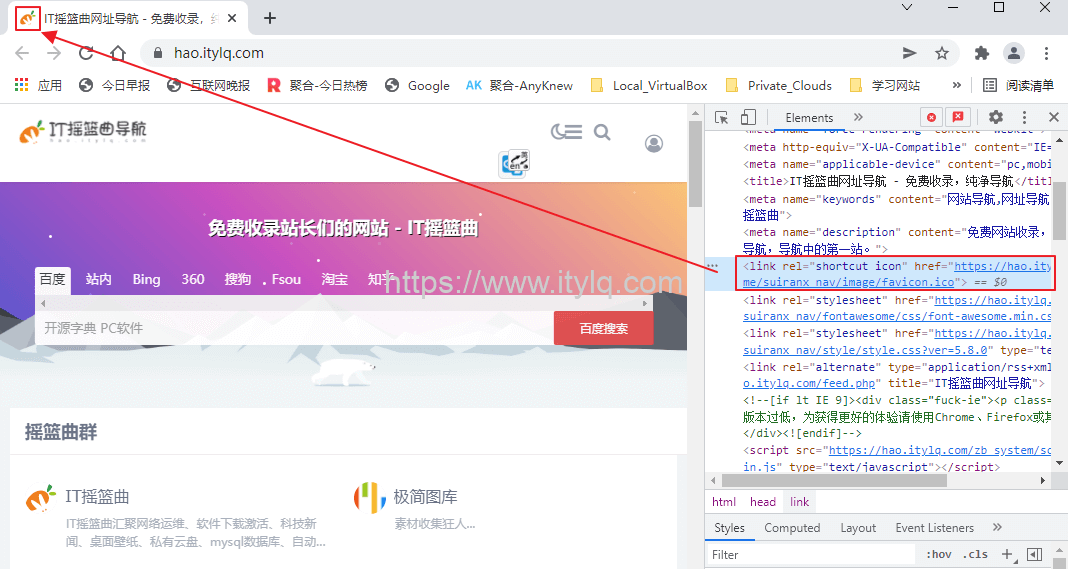
Task: Open the style.css?ver=5.8.0 link
Action: tap(865, 350)
